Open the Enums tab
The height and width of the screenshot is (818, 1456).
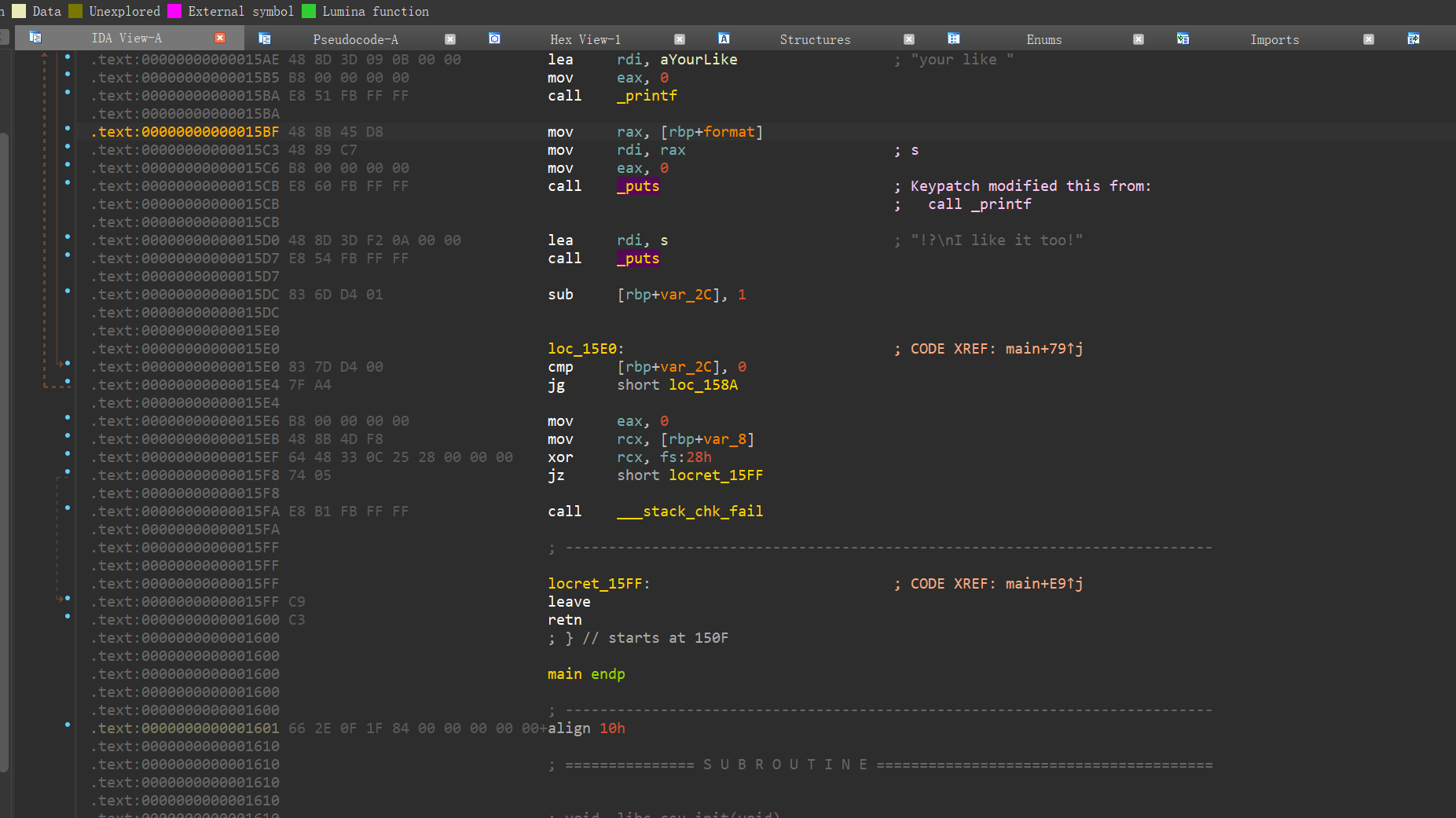(1044, 39)
